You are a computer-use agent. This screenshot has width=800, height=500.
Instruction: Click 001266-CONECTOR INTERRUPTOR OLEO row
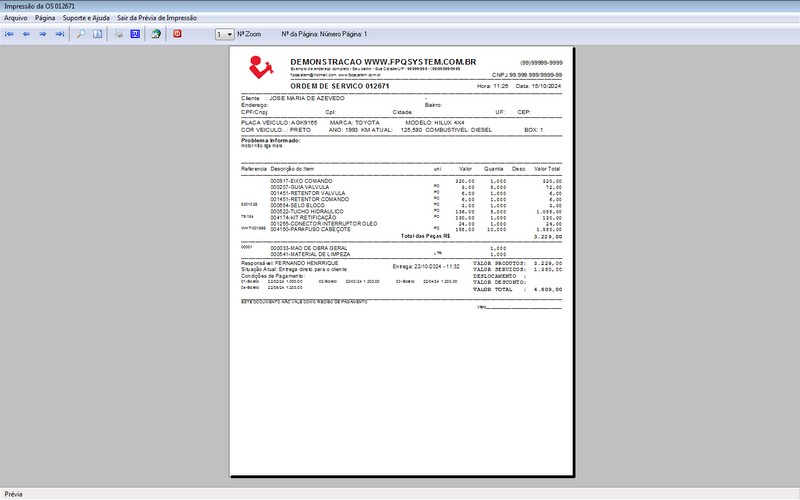(401, 223)
